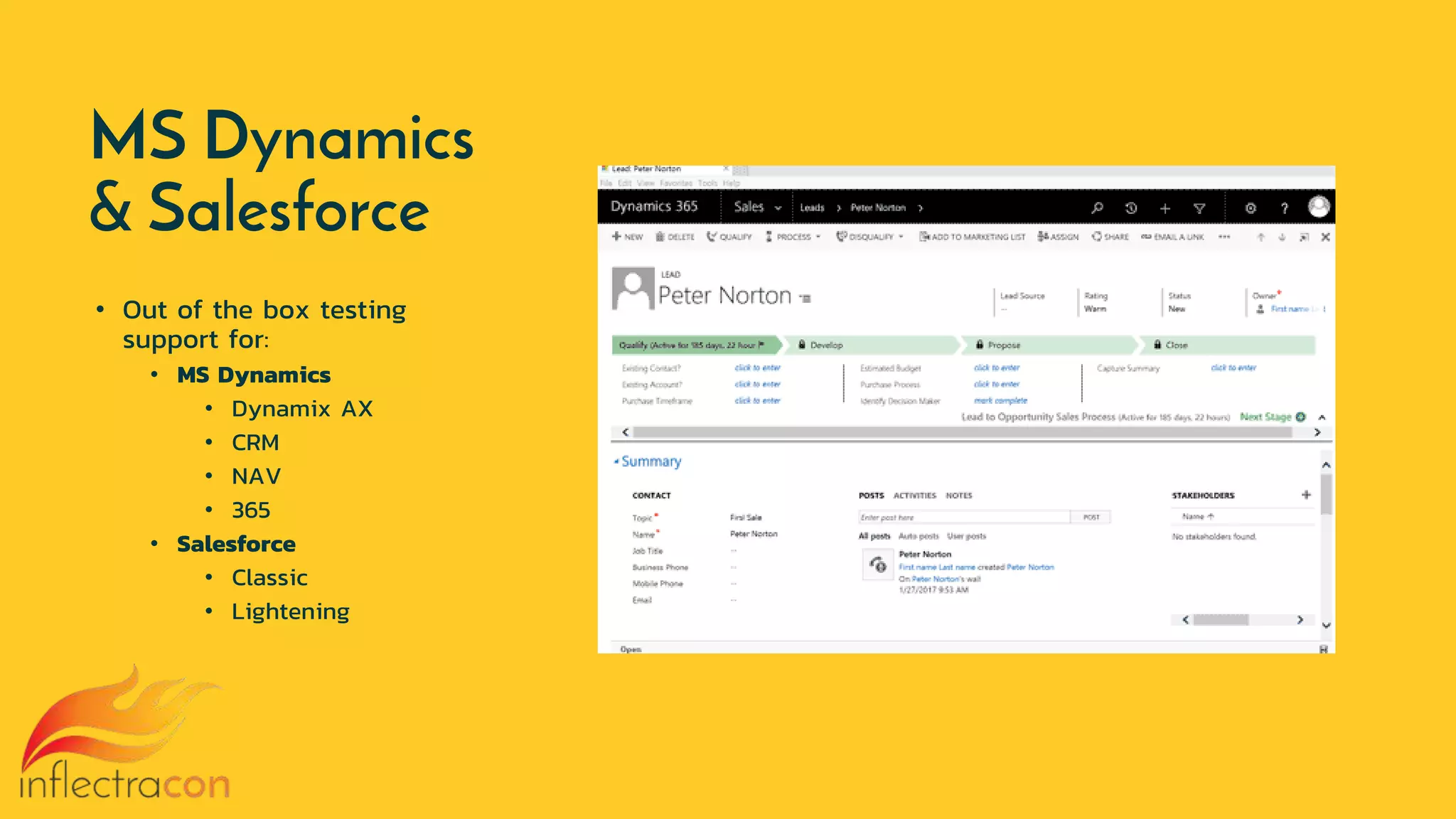Viewport: 1456px width, 819px height.
Task: Sort stakeholders by Name column
Action: click(x=1198, y=517)
